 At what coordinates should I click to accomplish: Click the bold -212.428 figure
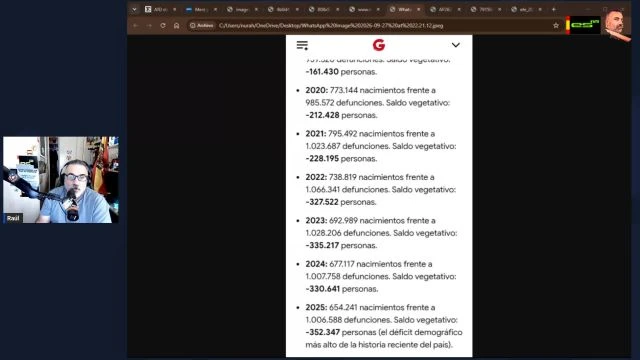click(x=322, y=115)
